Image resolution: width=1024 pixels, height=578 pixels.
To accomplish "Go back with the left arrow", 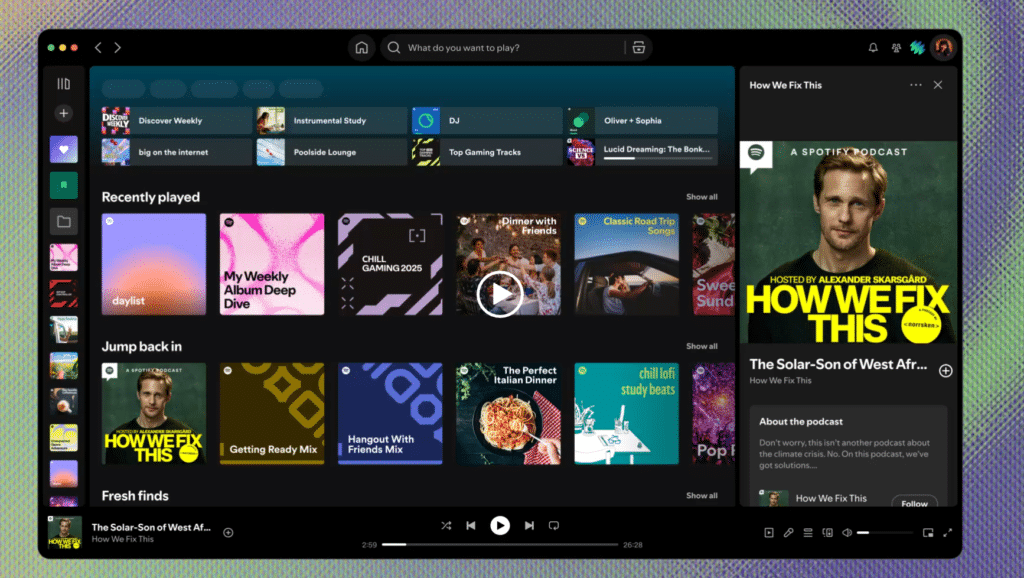I will click(98, 48).
